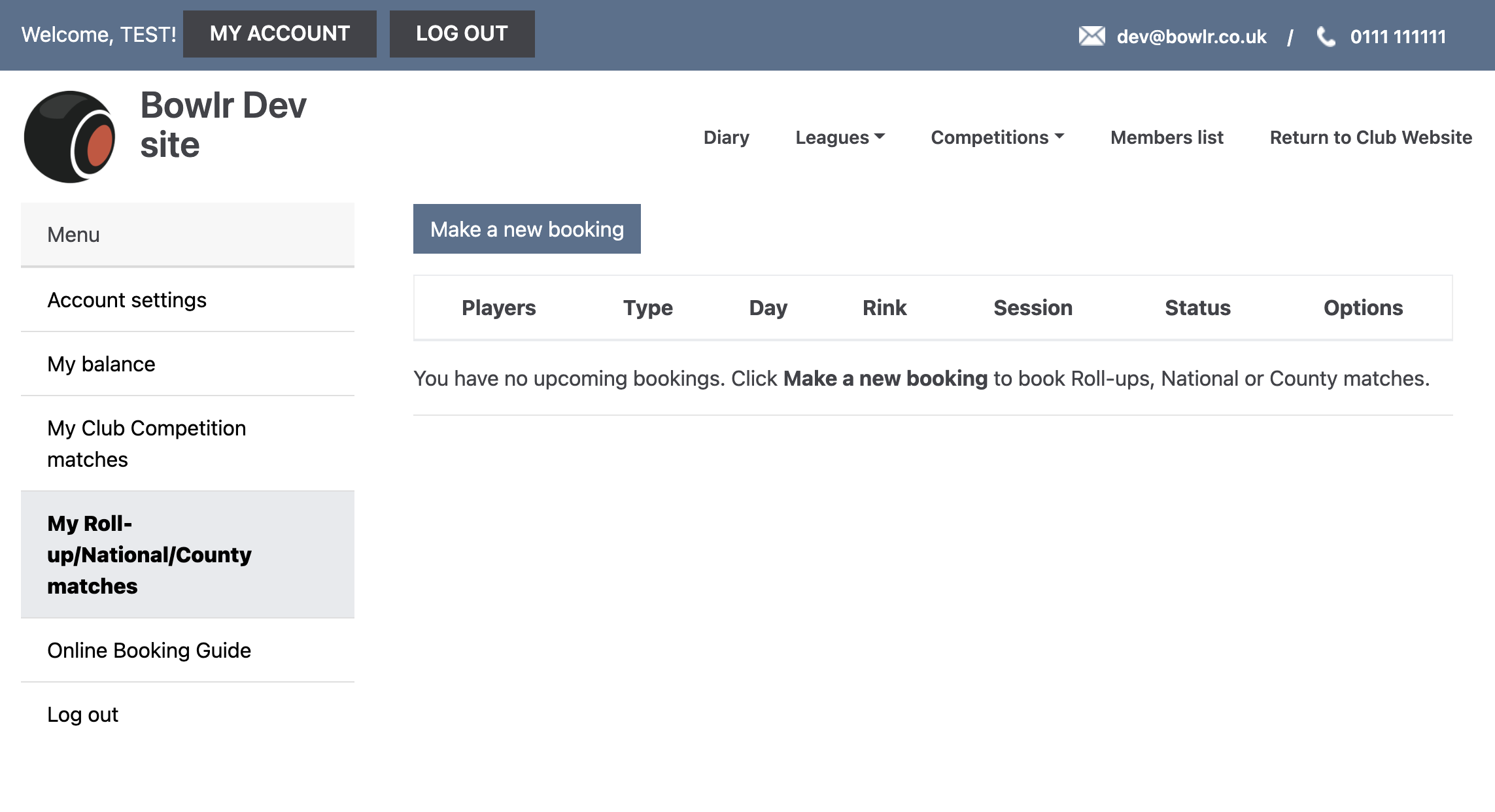Screen dimensions: 1495x812
Task: Select My Roll-up/National/County matches item
Action: [149, 554]
